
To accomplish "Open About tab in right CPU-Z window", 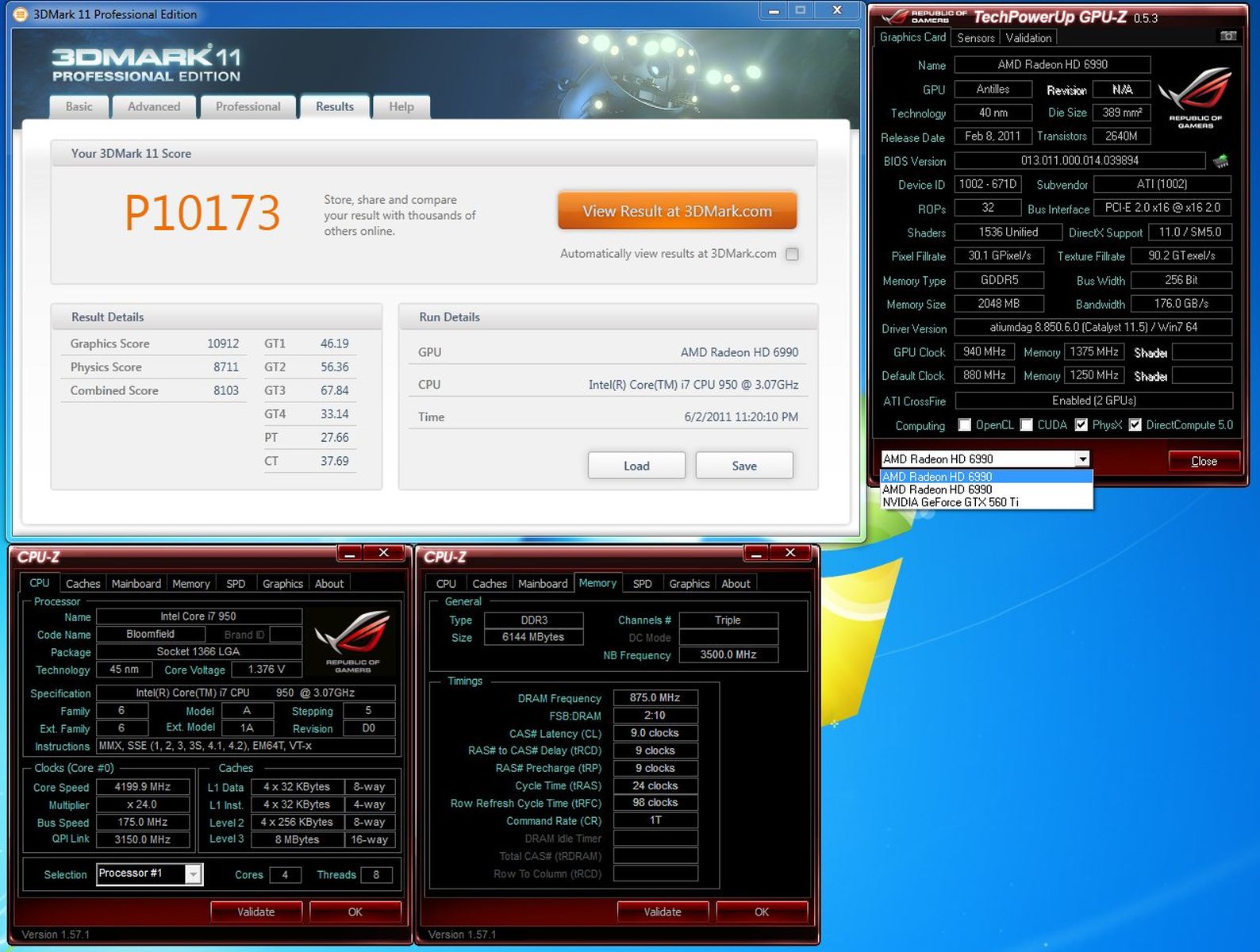I will tap(736, 584).
